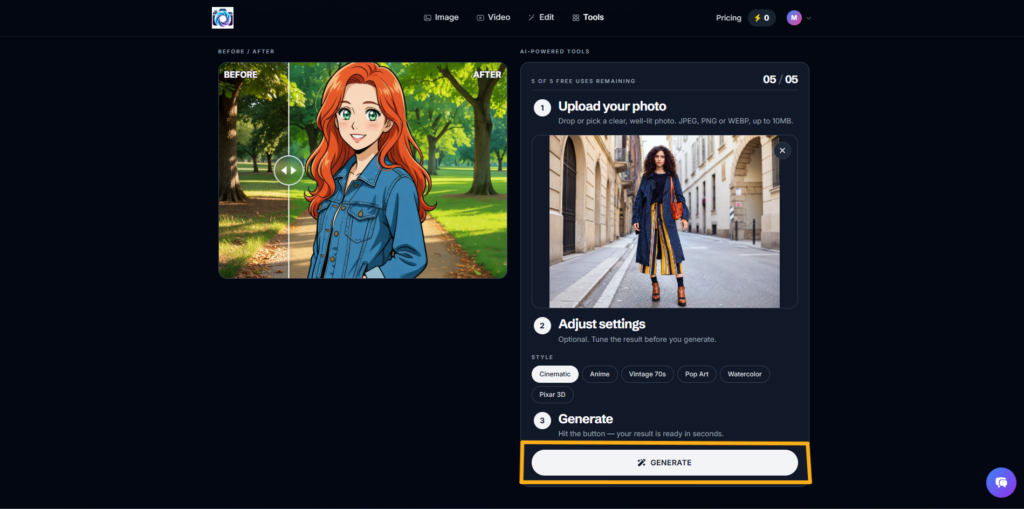Open the Edit menu
This screenshot has height=509, width=1024.
tap(541, 18)
